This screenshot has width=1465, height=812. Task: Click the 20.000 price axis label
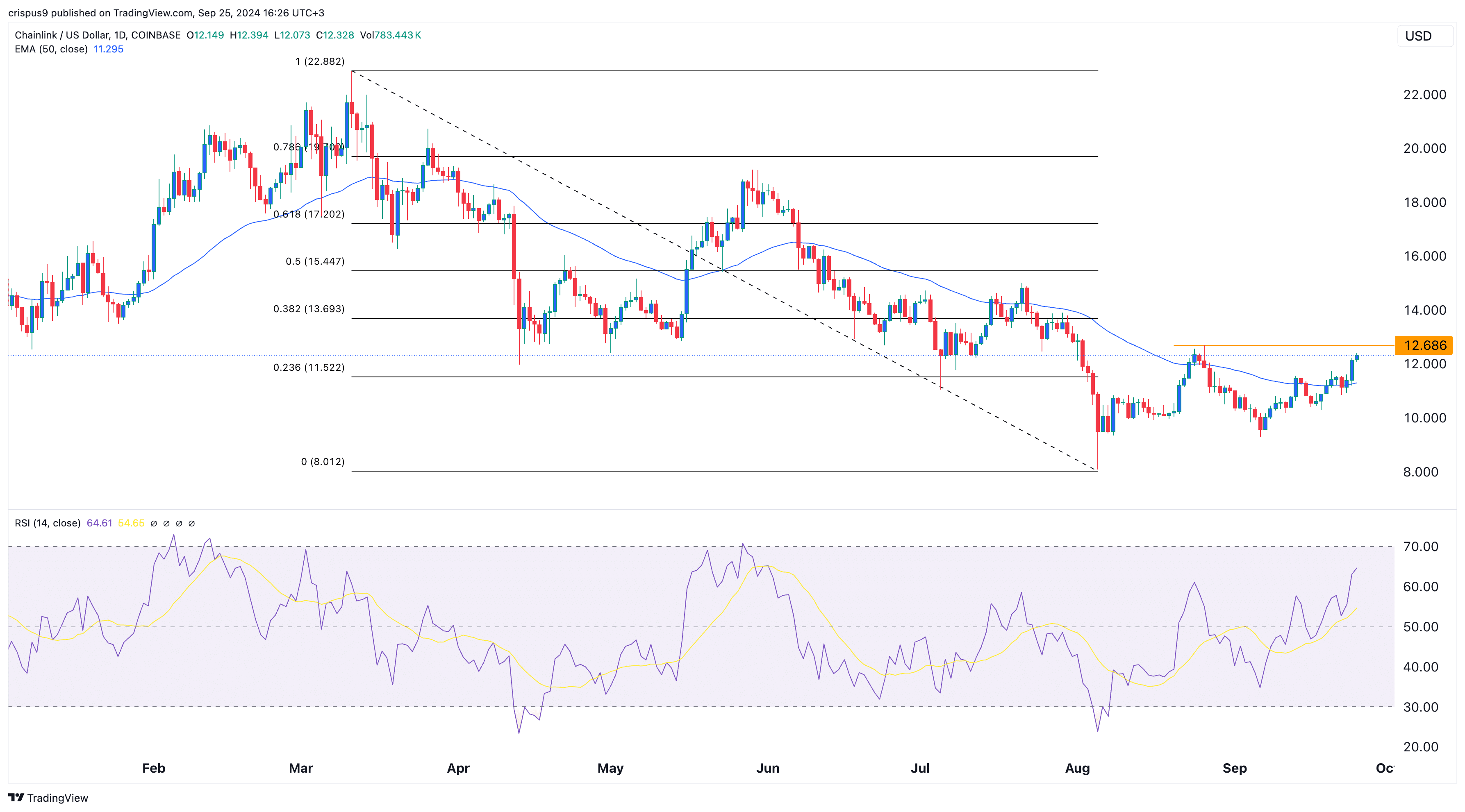(1424, 148)
